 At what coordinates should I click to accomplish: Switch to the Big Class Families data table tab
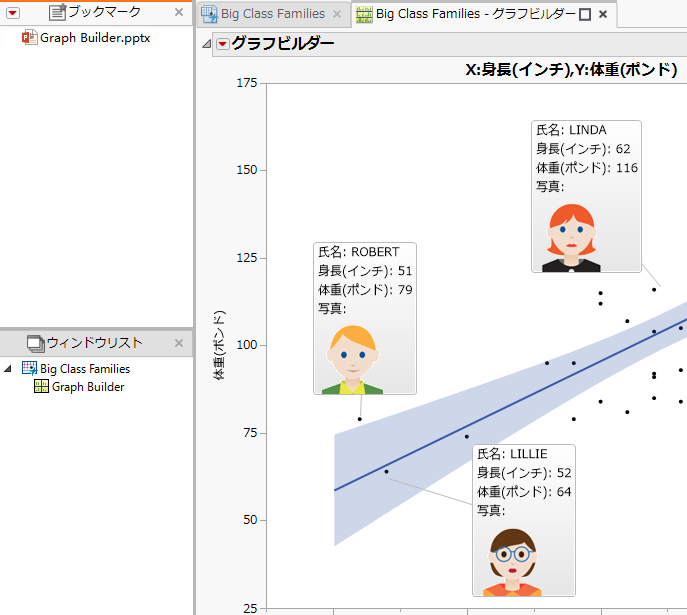(273, 14)
